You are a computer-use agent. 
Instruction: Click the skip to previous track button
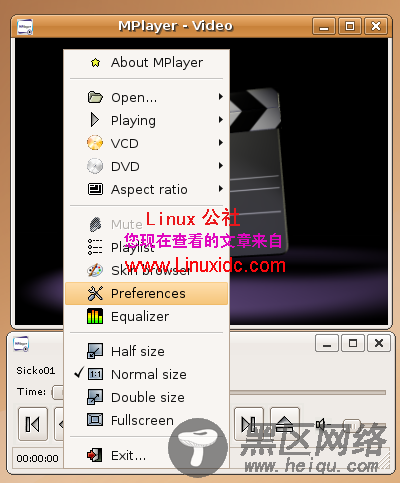coord(33,424)
